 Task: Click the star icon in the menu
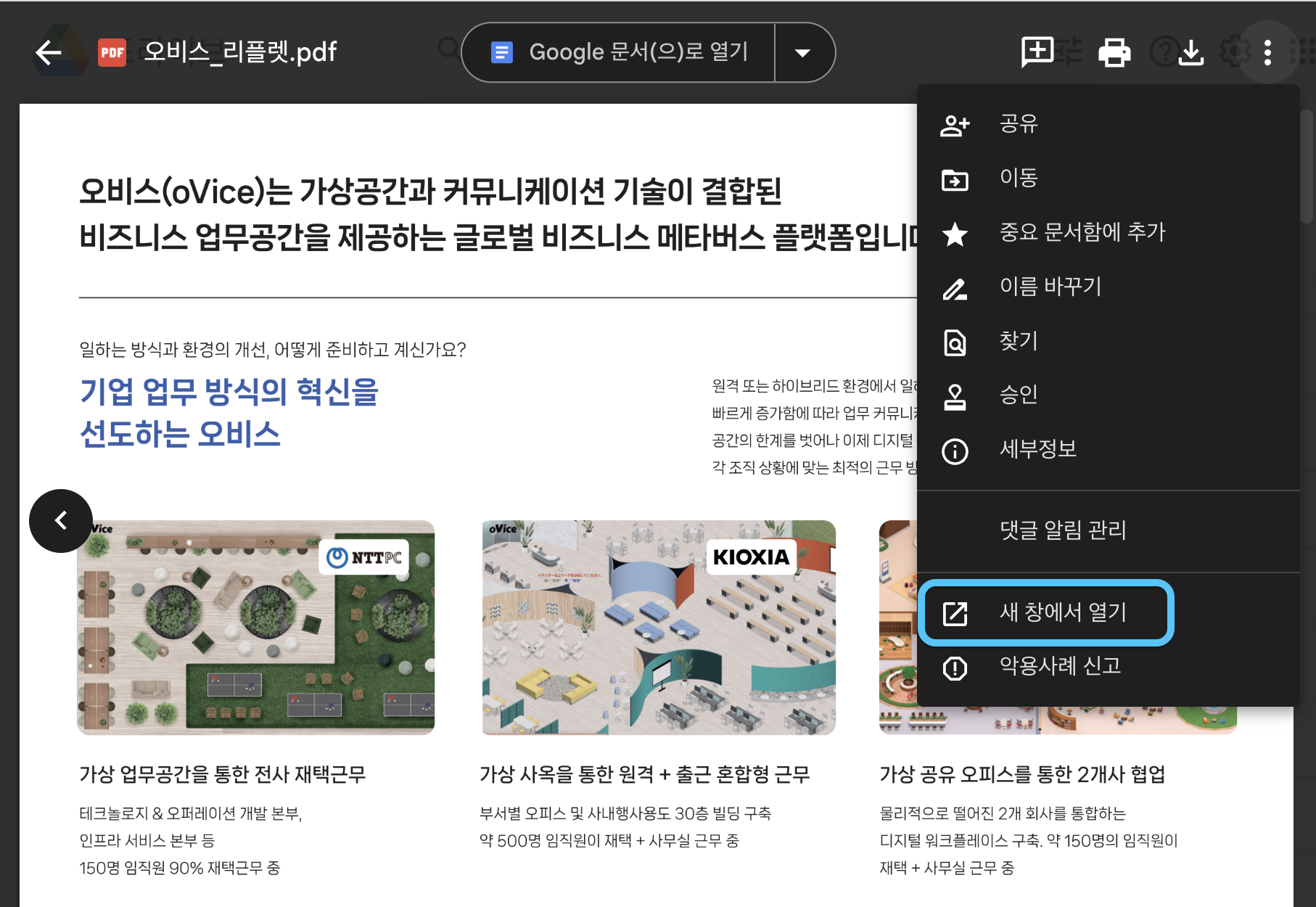coord(955,234)
